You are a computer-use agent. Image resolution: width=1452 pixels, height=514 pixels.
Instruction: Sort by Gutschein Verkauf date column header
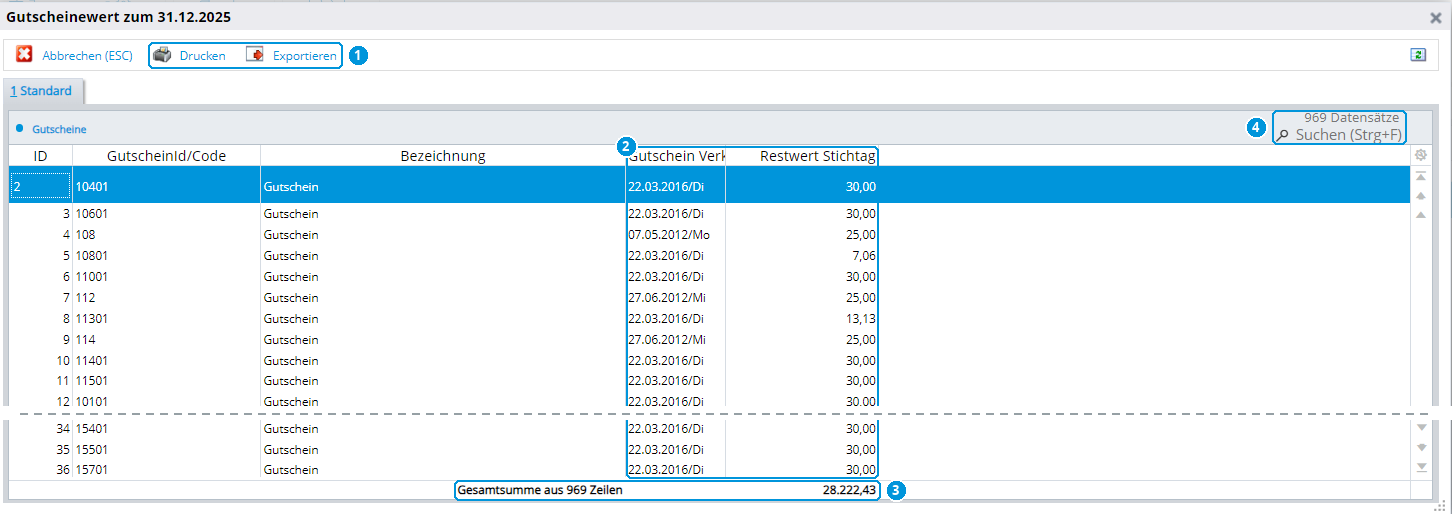tap(676, 156)
